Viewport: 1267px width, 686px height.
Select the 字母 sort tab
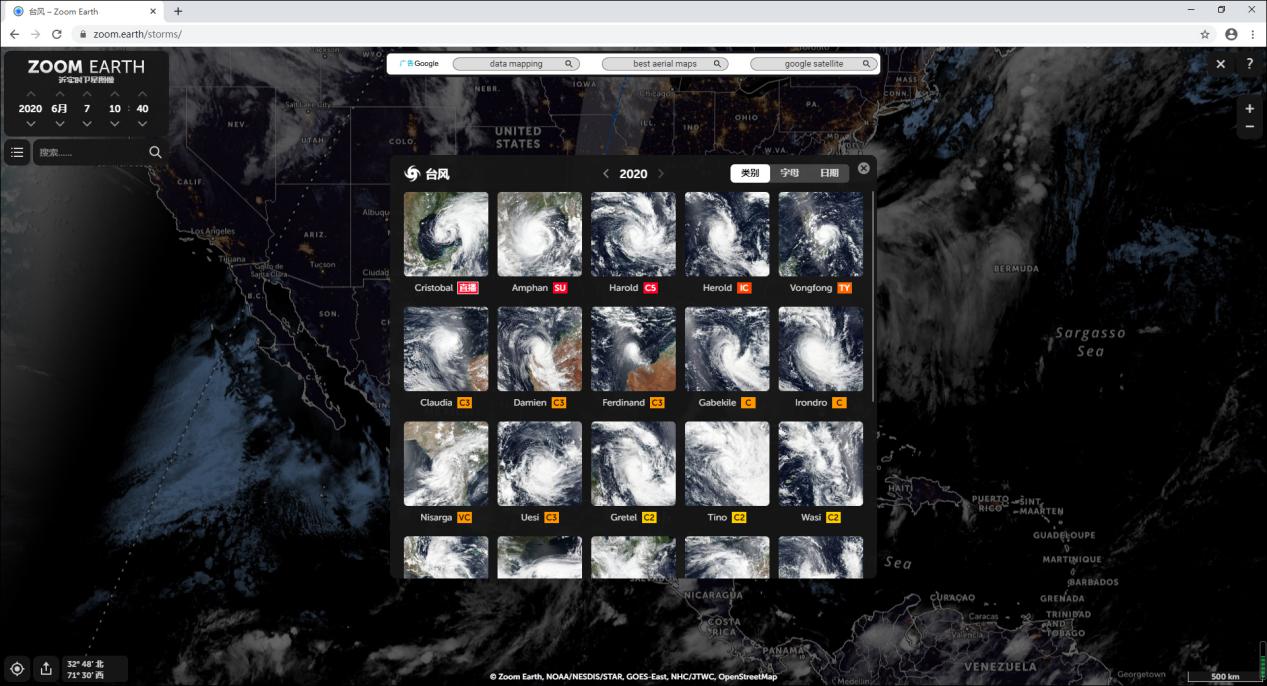point(790,173)
